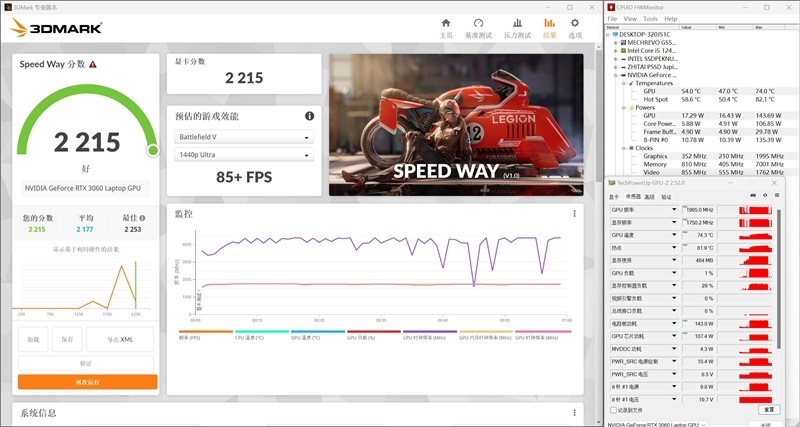This screenshot has width=800, height=427.
Task: Click the HWMonitor red app icon in title bar
Action: (x=611, y=7)
